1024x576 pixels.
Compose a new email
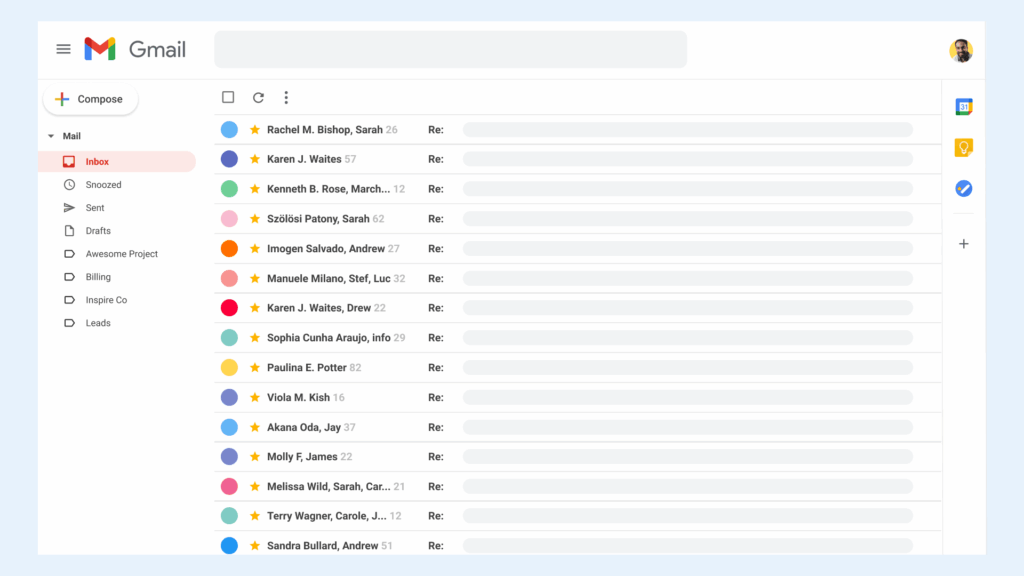pos(90,99)
